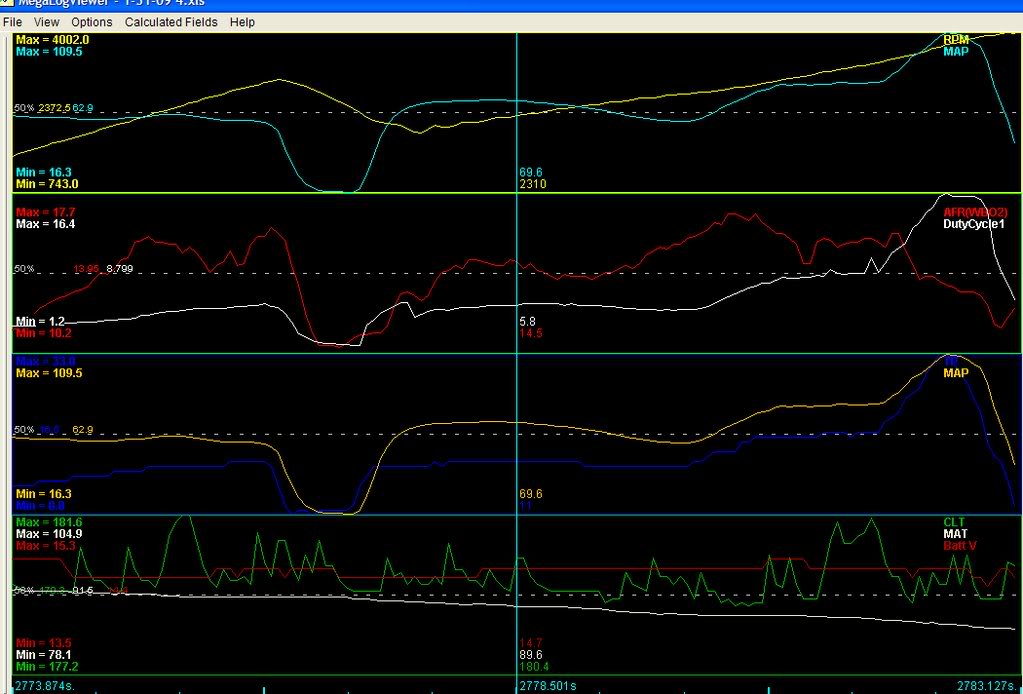Toggle the CLT trace label in bottom graph
Image resolution: width=1023 pixels, height=694 pixels.
tap(955, 521)
